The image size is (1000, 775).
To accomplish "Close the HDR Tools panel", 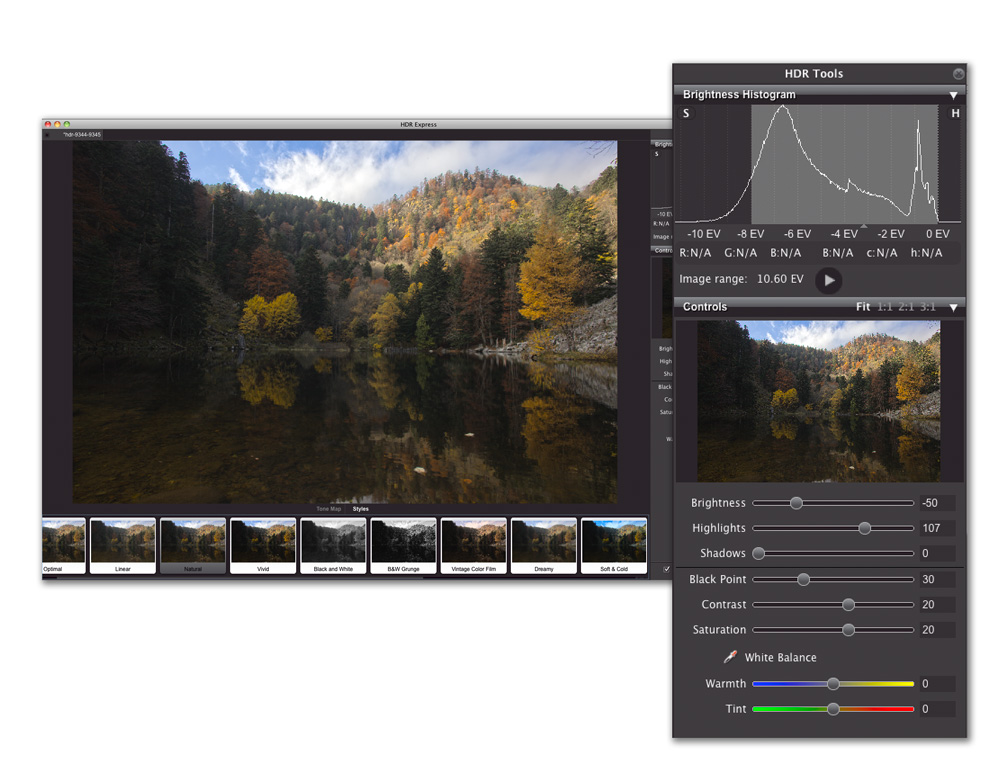I will click(958, 74).
